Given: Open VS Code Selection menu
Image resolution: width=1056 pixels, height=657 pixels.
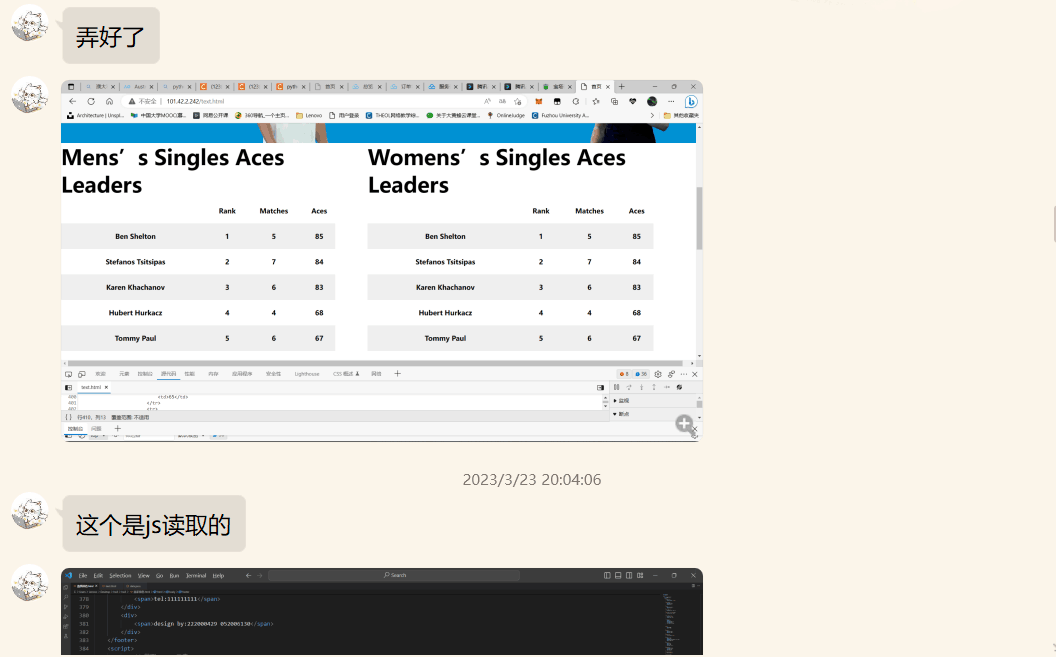Looking at the screenshot, I should tap(120, 576).
